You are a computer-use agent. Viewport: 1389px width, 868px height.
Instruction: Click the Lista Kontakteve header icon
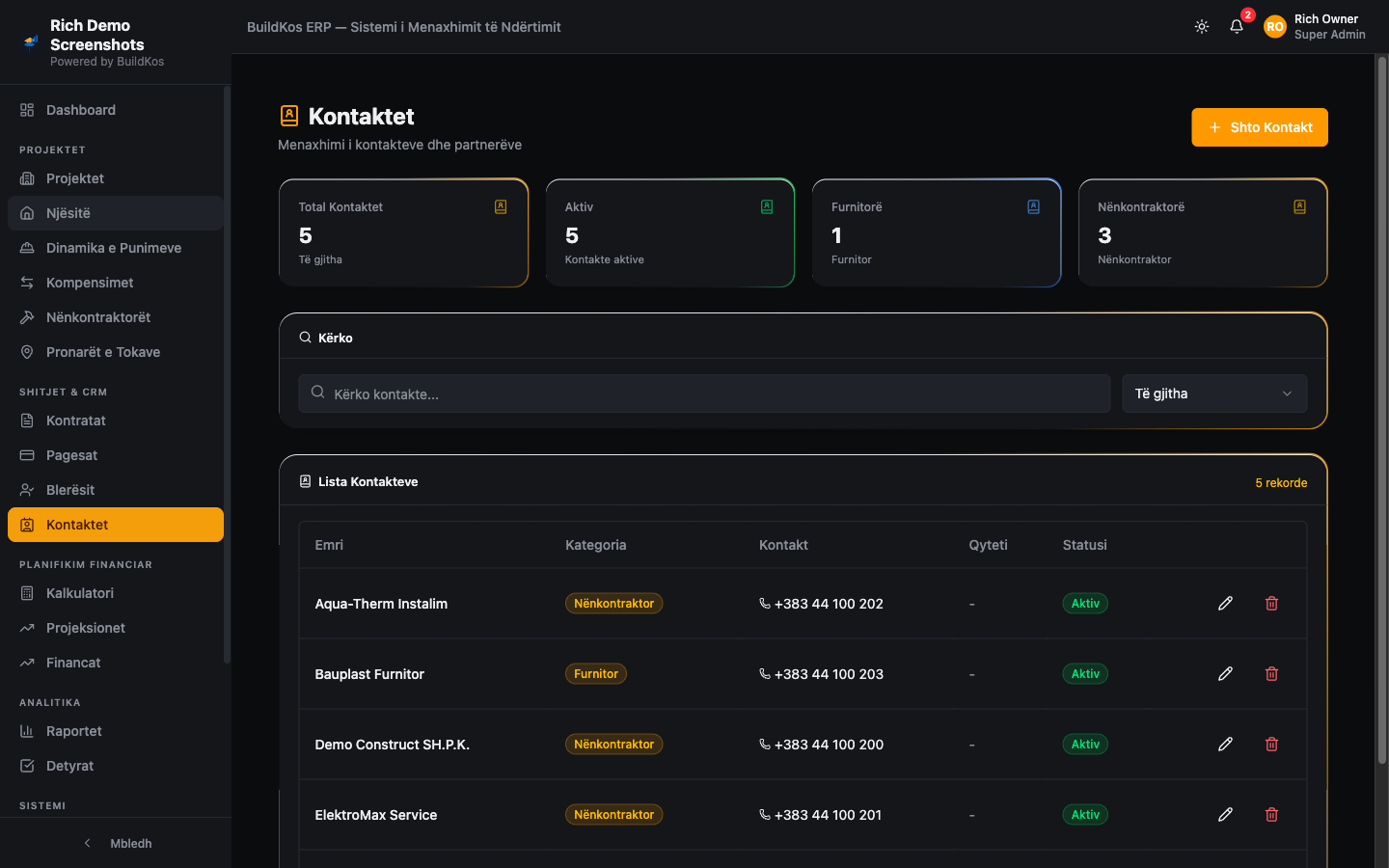(305, 481)
